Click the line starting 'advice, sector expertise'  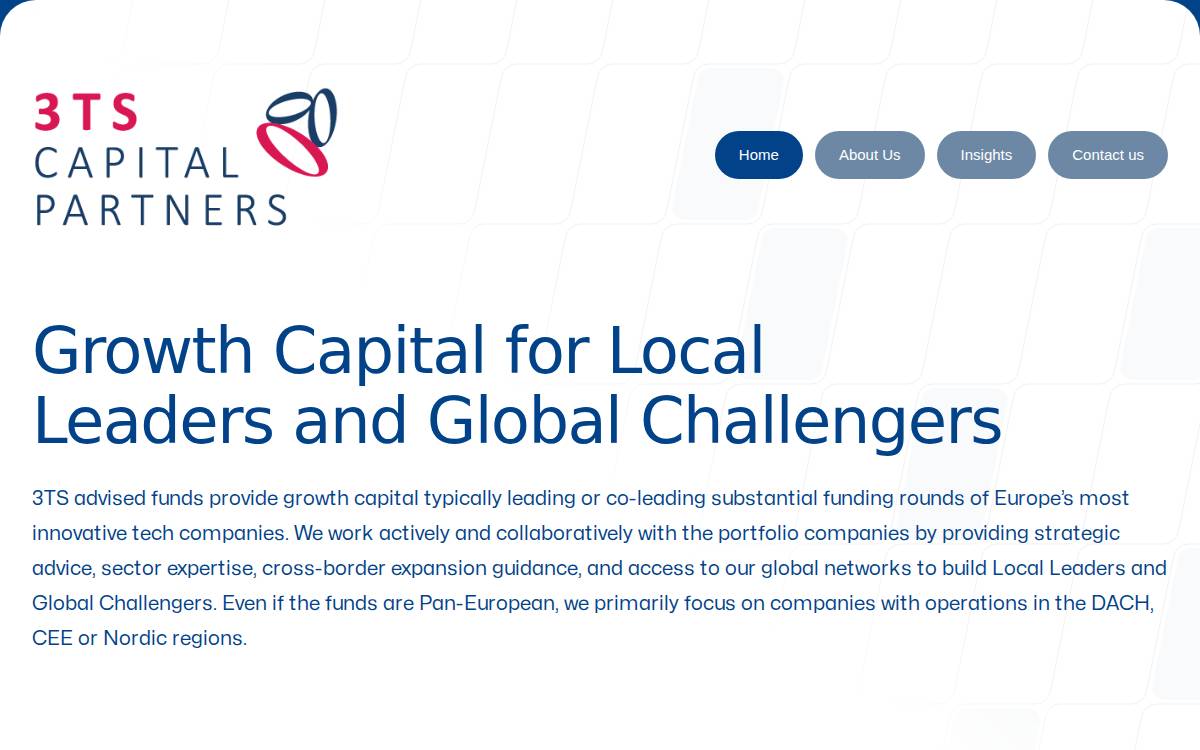pyautogui.click(x=600, y=568)
